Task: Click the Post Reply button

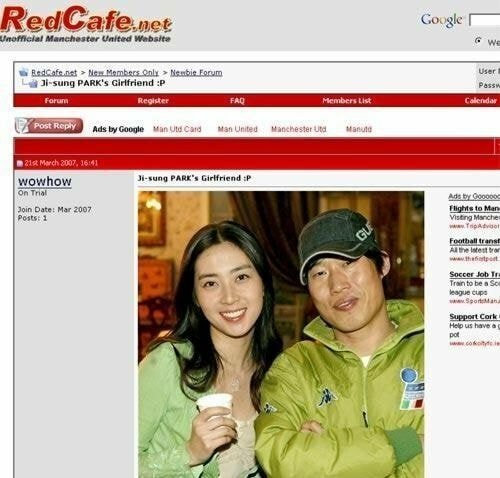Action: click(x=49, y=126)
